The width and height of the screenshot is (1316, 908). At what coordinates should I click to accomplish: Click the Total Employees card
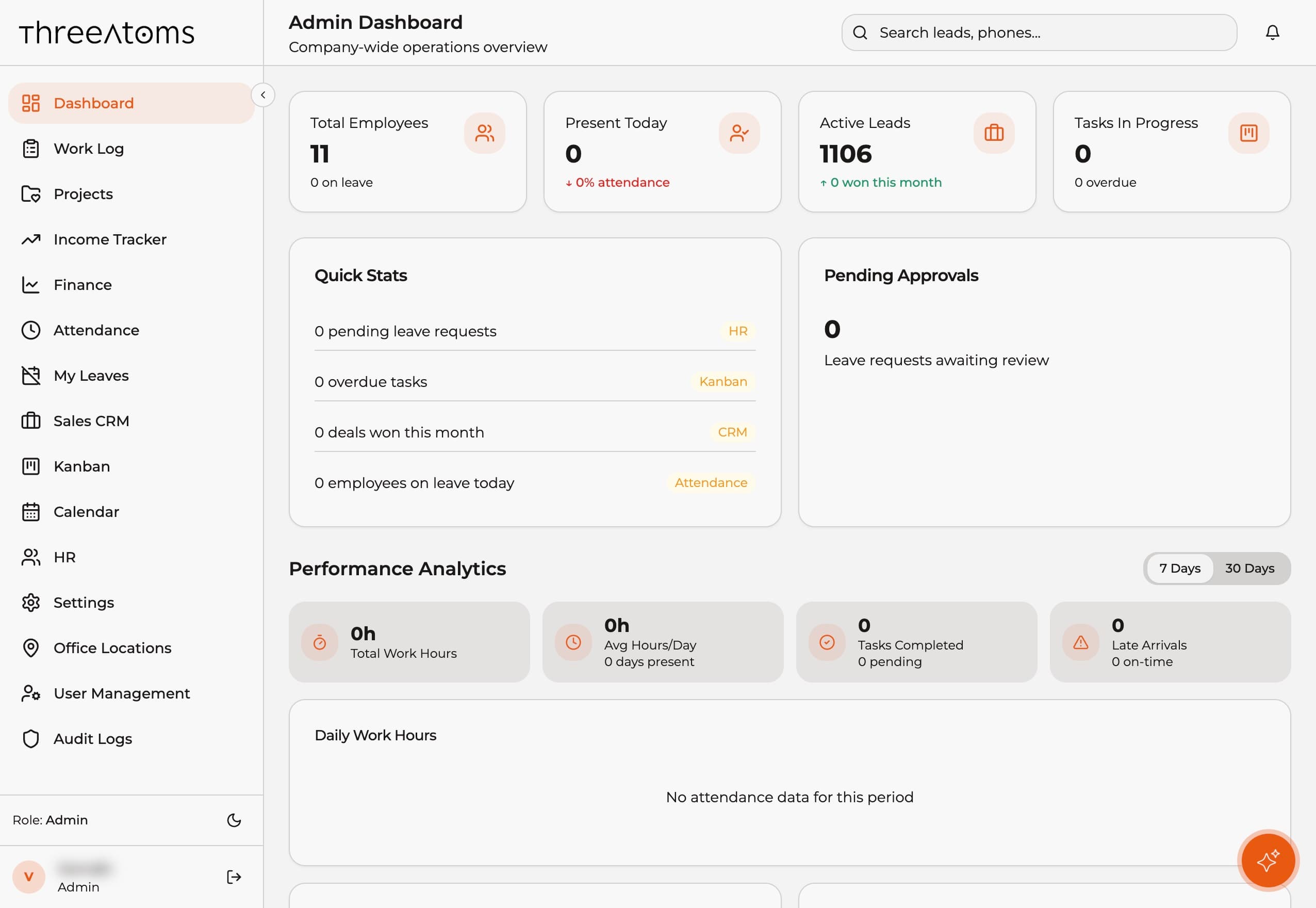coord(408,152)
